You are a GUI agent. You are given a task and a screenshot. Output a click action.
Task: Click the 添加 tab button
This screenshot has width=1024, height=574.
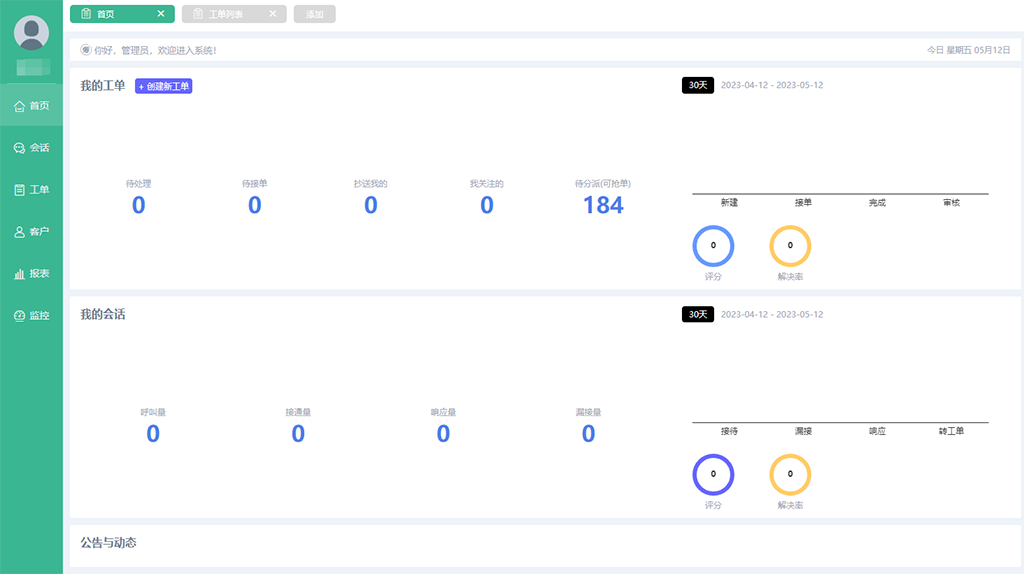pyautogui.click(x=314, y=14)
